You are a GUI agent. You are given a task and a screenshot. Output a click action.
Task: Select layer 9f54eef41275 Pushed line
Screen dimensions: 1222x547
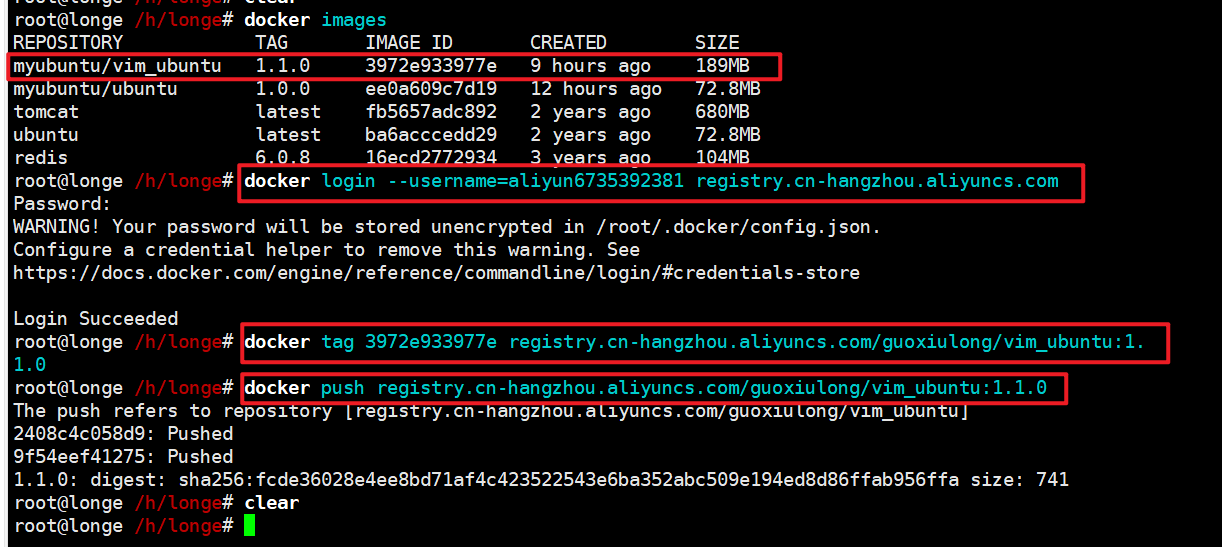(123, 457)
